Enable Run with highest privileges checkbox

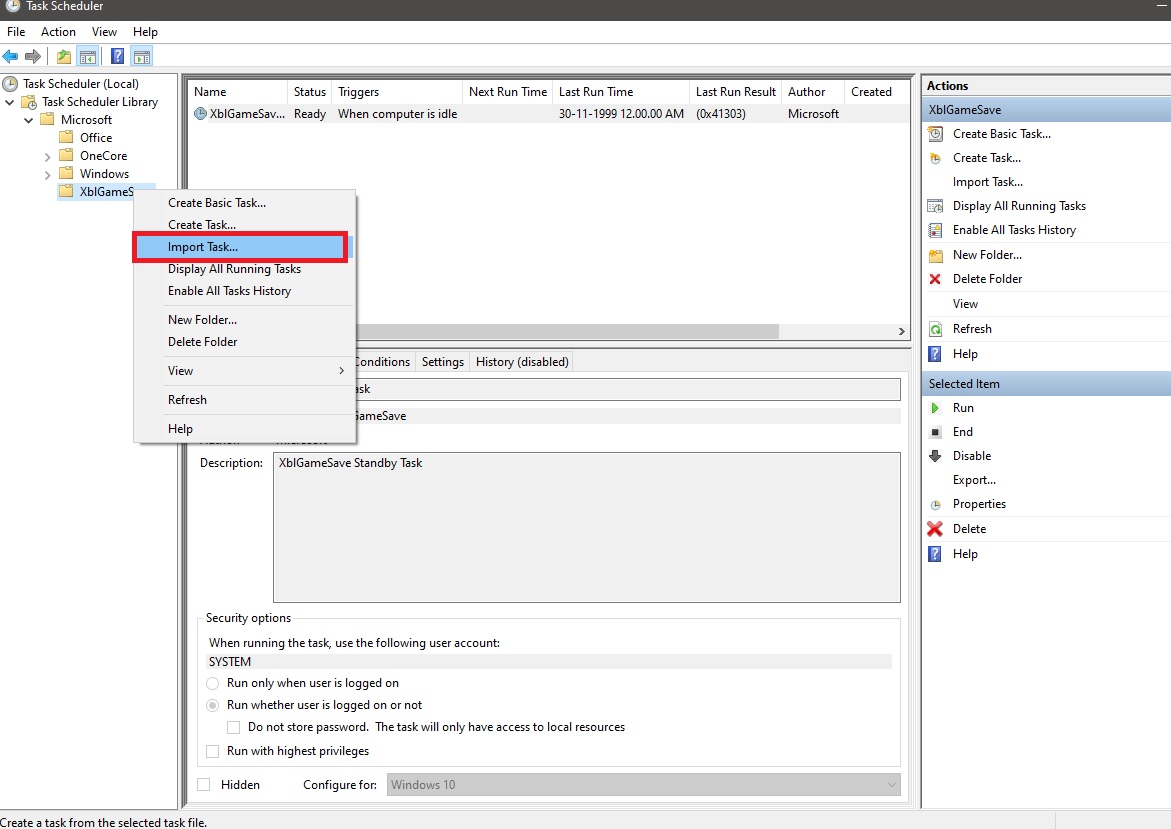212,751
